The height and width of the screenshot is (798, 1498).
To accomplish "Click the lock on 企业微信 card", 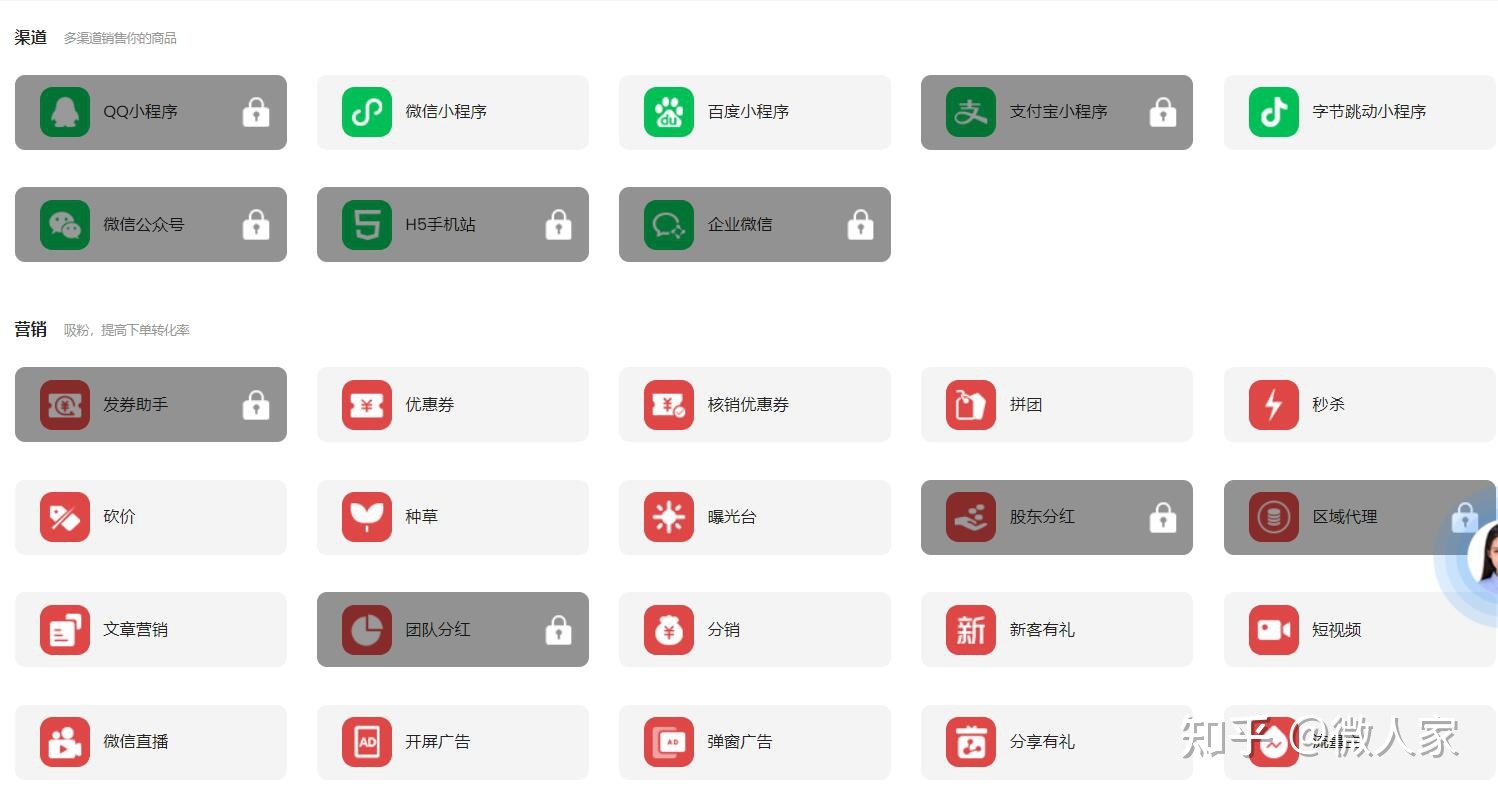I will [x=861, y=225].
